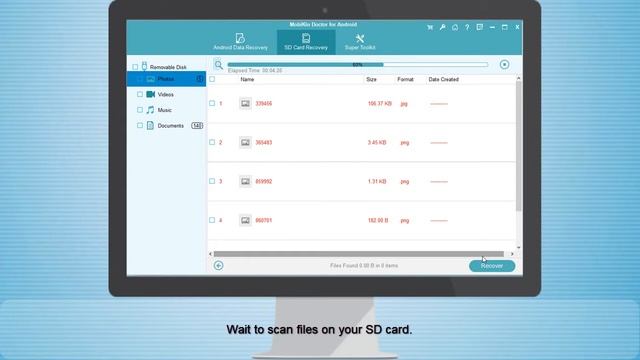Select file name 860701
The height and width of the screenshot is (360, 640).
(264, 220)
